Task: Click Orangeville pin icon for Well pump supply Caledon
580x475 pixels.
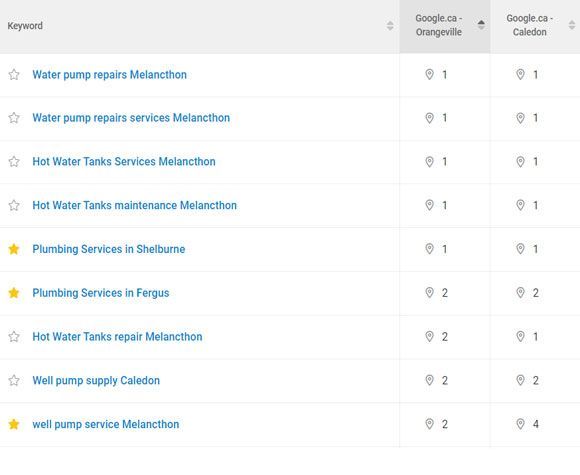Action: tap(429, 380)
